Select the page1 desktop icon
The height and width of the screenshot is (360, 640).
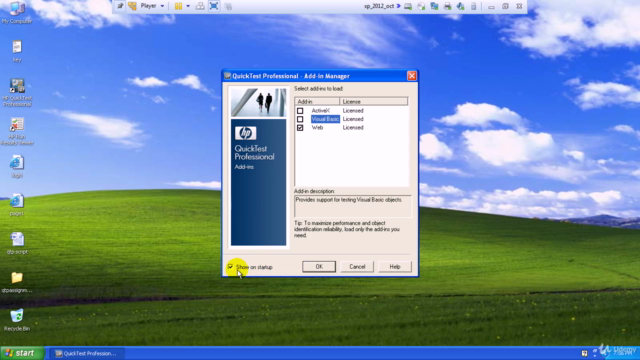[17, 204]
